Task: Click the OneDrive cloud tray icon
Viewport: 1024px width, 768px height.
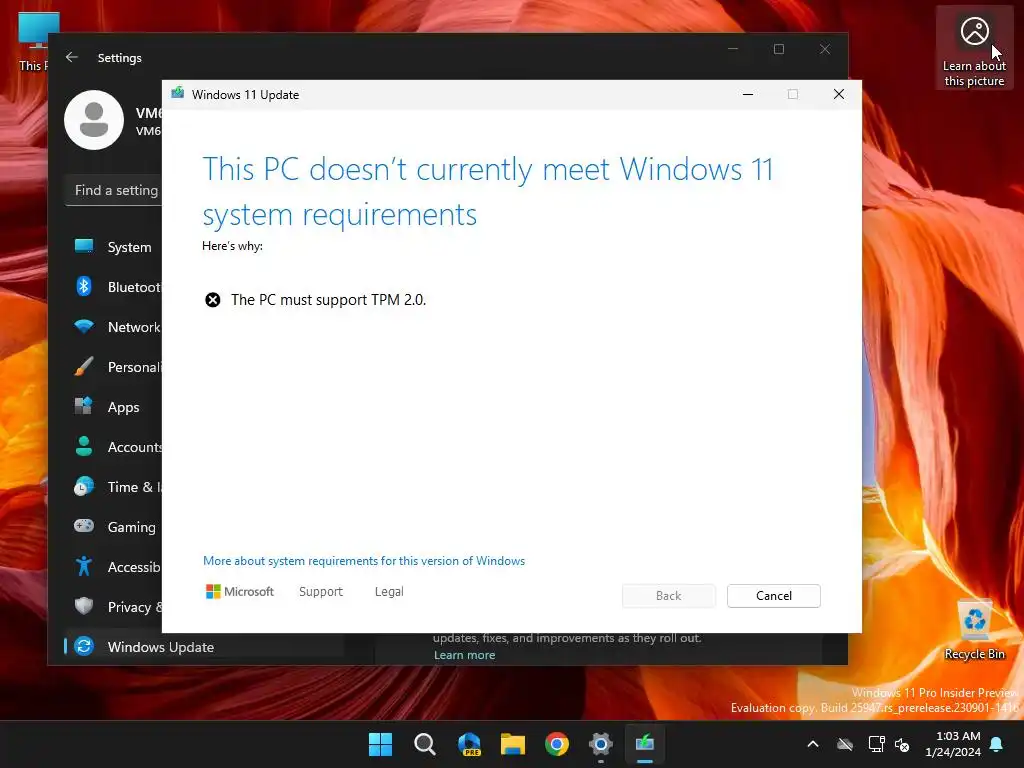Action: pos(845,744)
